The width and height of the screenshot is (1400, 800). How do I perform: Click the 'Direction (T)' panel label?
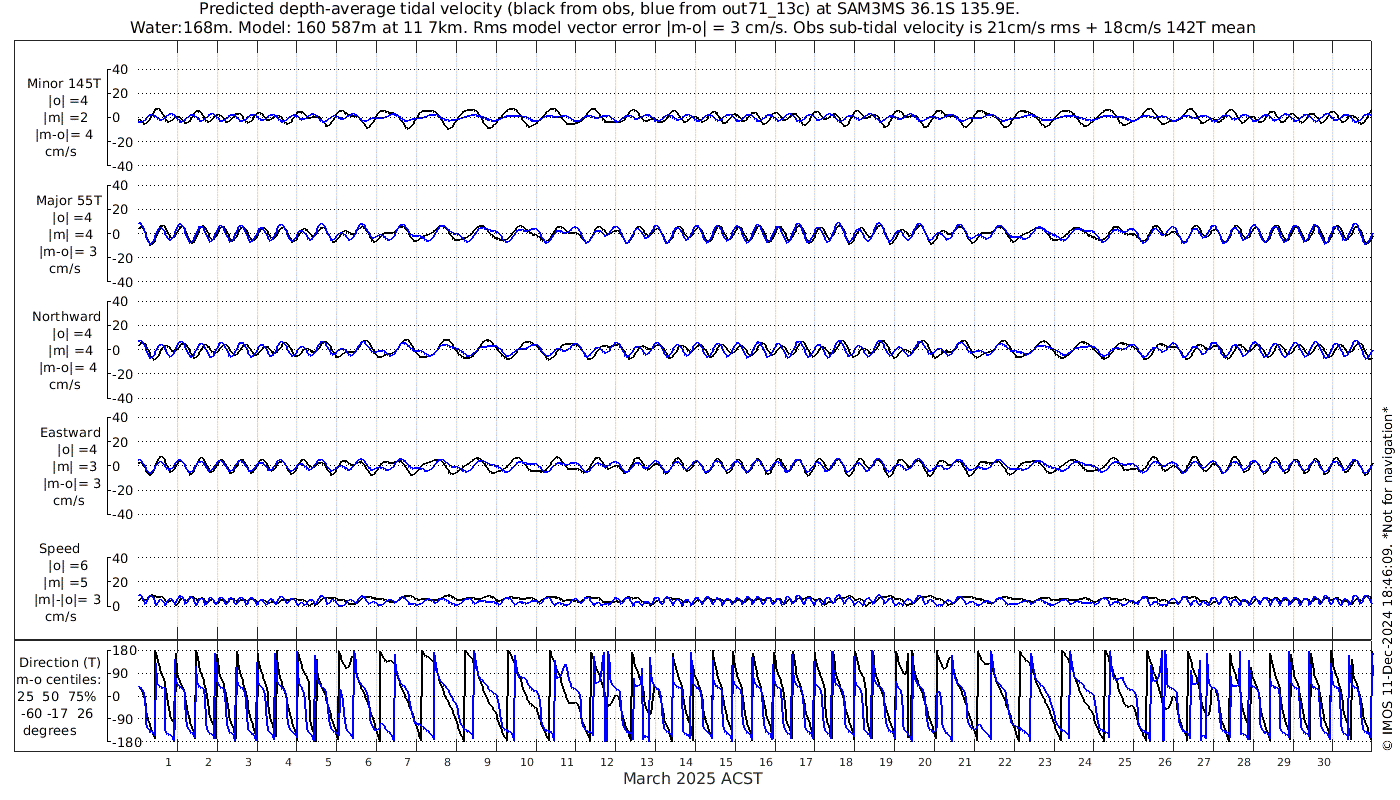pos(60,662)
